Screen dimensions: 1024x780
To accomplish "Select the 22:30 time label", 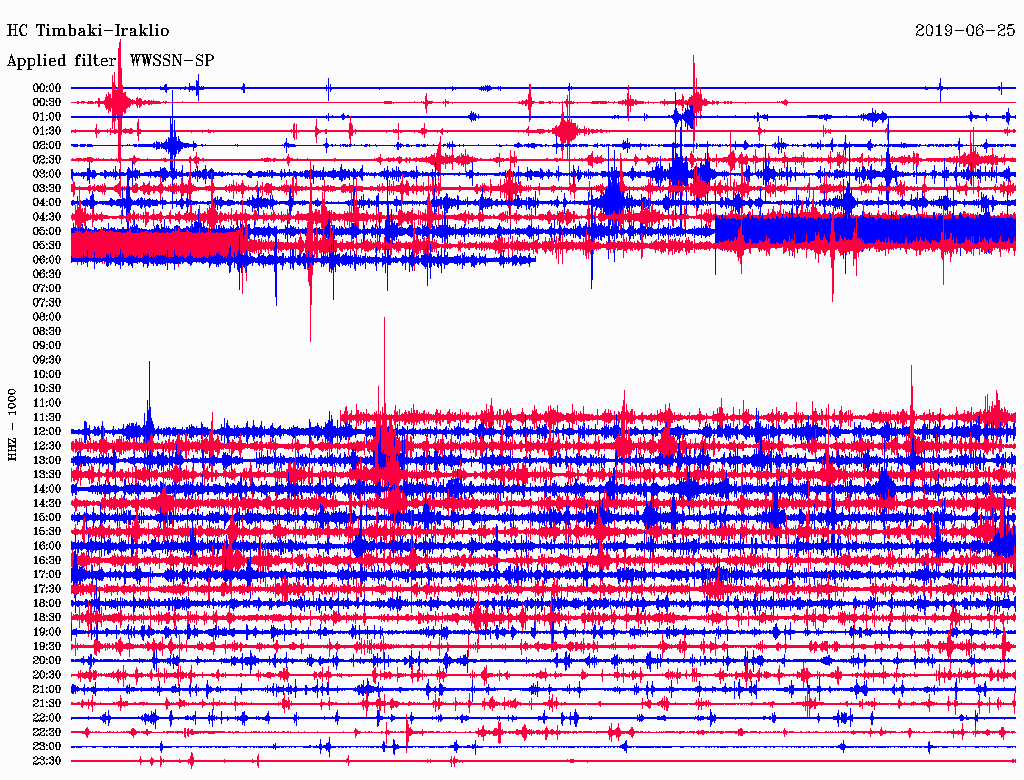I will pyautogui.click(x=47, y=732).
